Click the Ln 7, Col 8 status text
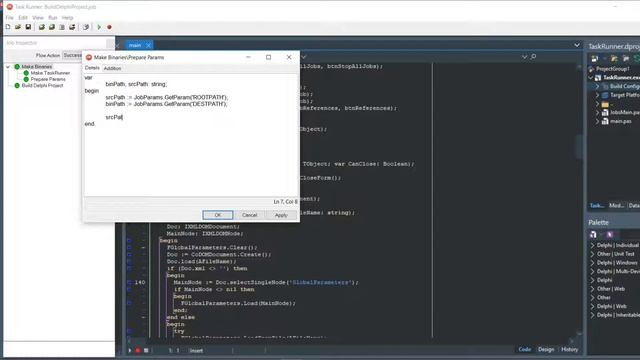The image size is (640, 360). [x=285, y=202]
